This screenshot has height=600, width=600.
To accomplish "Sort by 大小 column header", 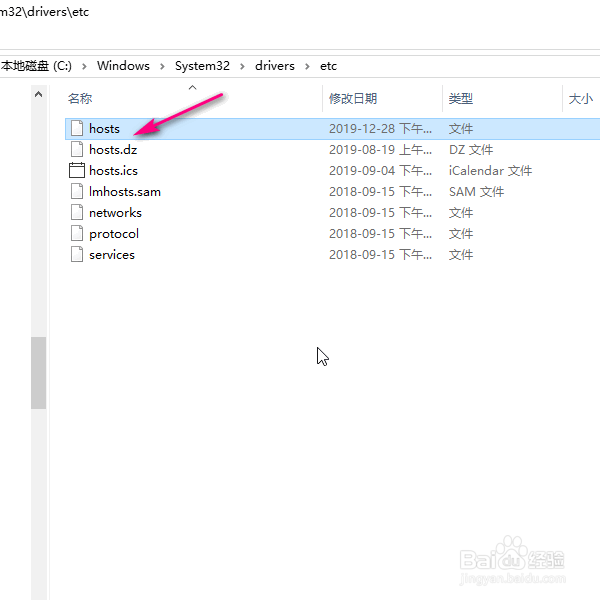I will pos(580,99).
